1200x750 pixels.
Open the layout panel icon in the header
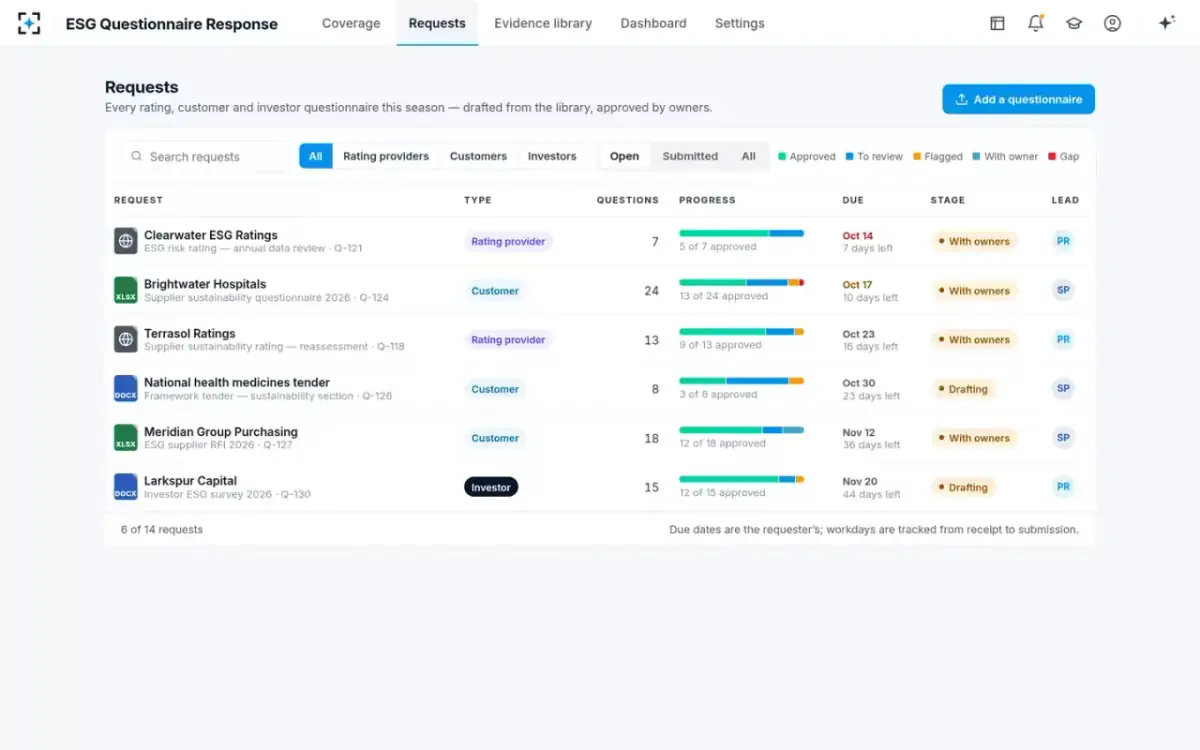click(x=997, y=23)
